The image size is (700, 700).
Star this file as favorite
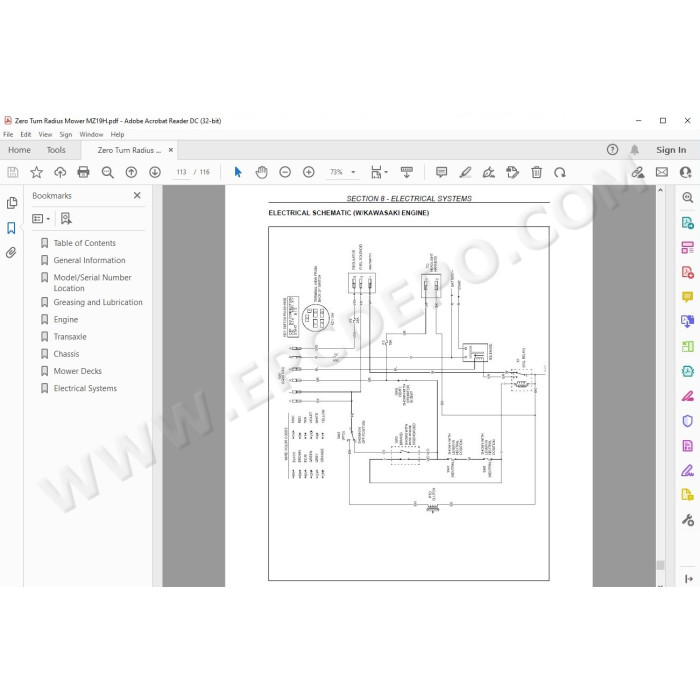36,172
